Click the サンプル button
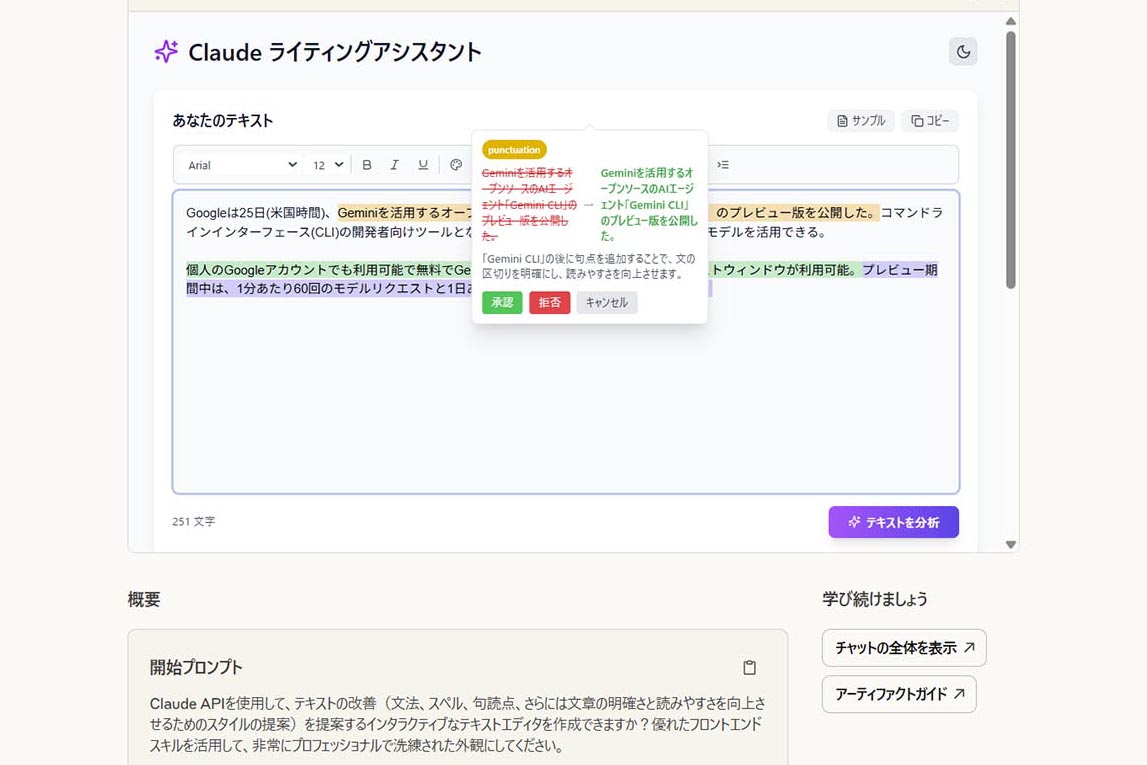1147x765 pixels. point(860,121)
